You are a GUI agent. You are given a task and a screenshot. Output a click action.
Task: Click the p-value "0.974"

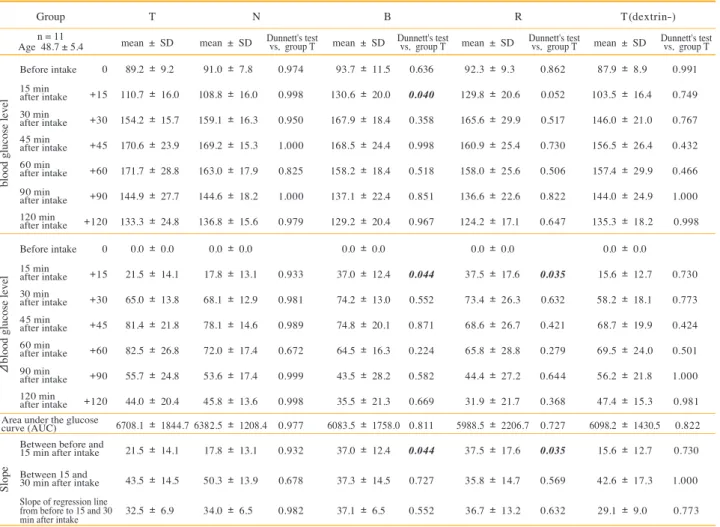pos(291,69)
